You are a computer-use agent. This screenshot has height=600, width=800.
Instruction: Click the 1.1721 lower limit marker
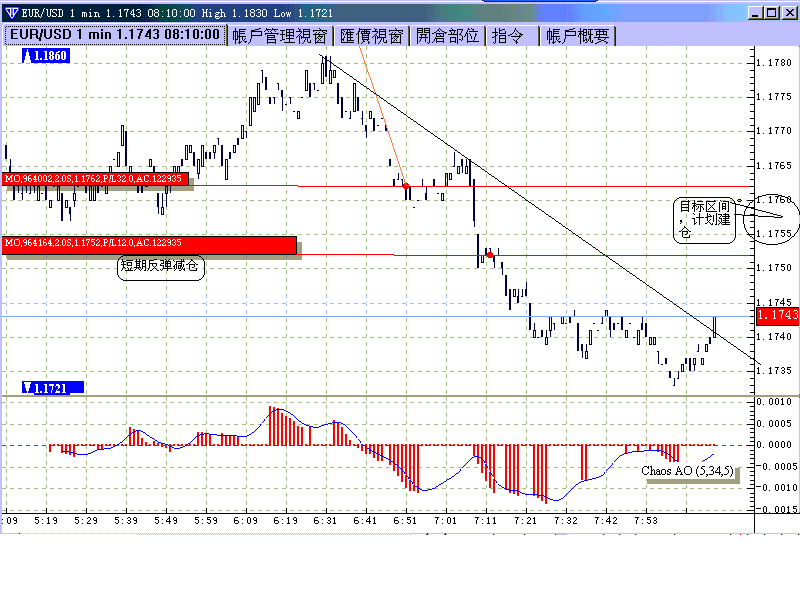click(53, 388)
